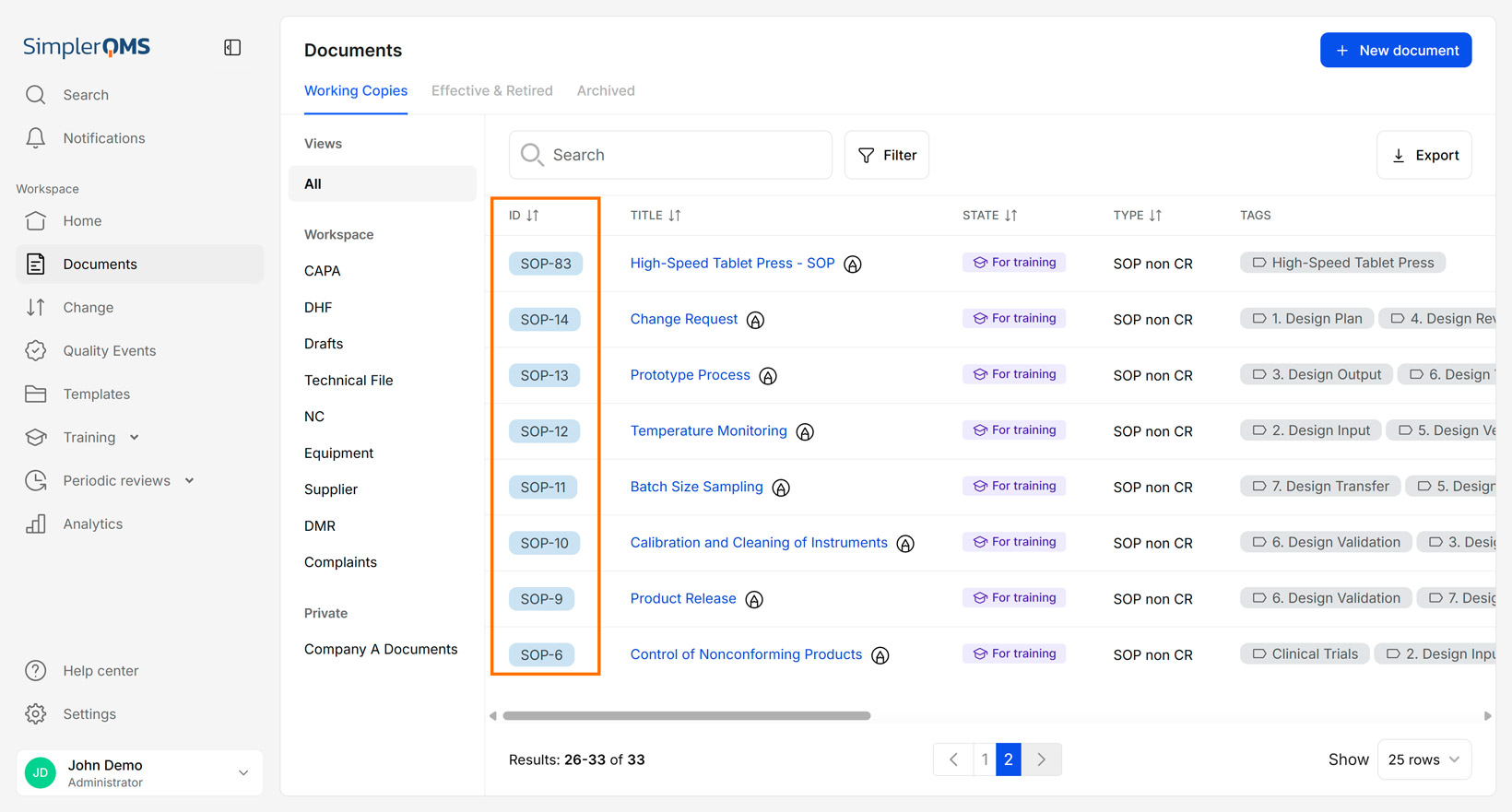Click the Export button

tap(1424, 156)
